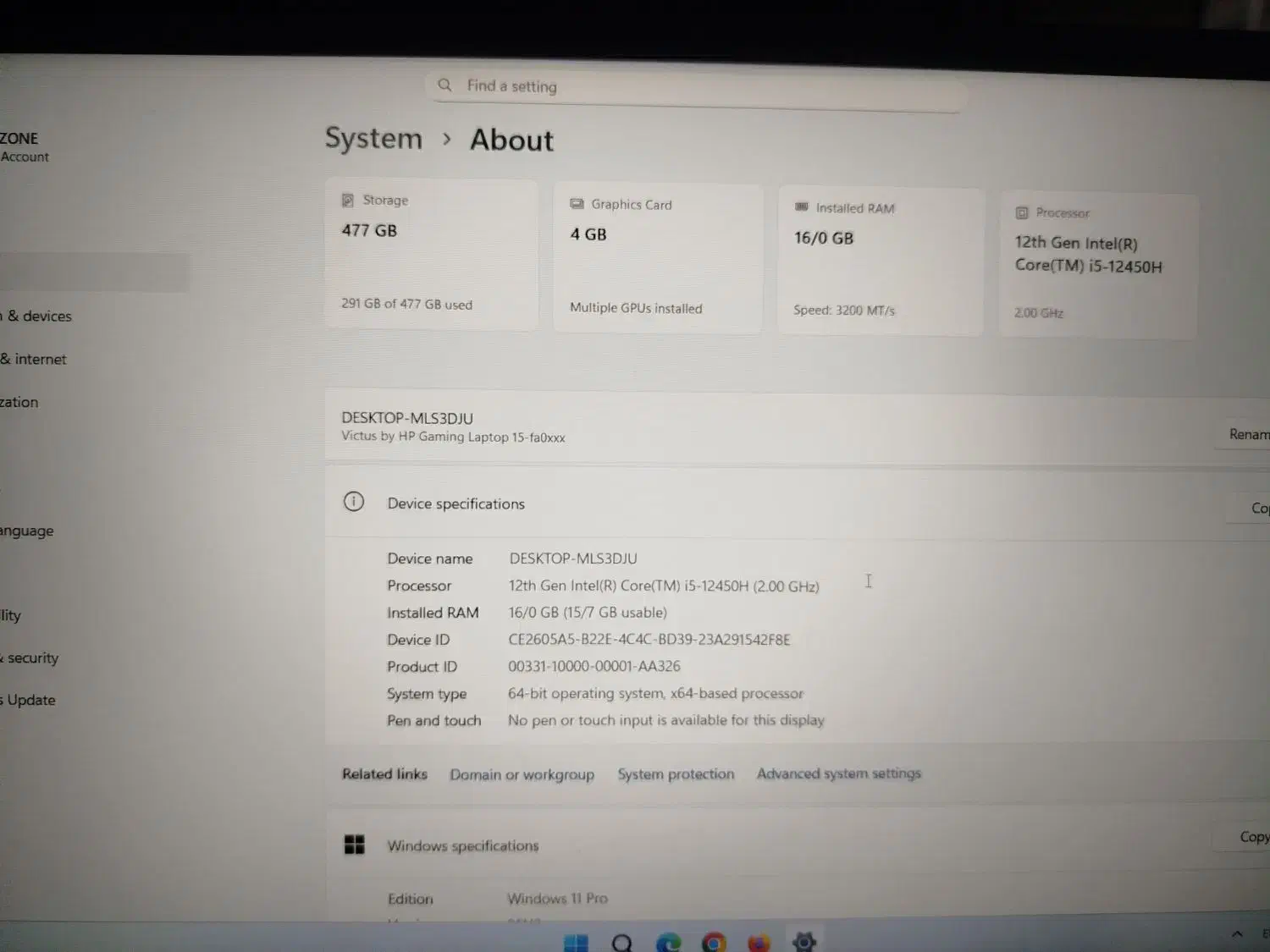Open taskbar Search
The image size is (1270, 952).
[622, 943]
